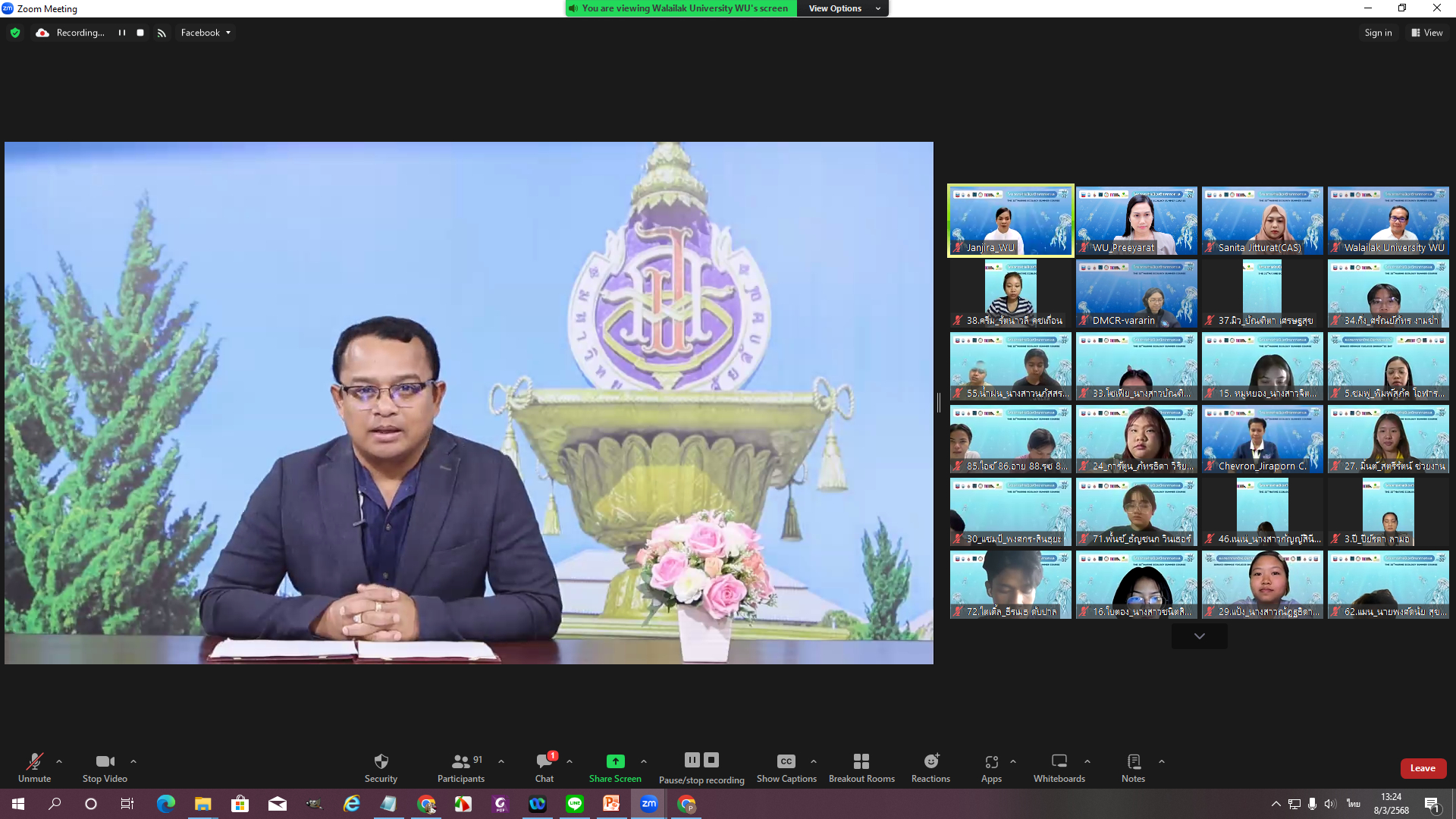The image size is (1456, 819).
Task: Click the Sign in link
Action: 1377,33
